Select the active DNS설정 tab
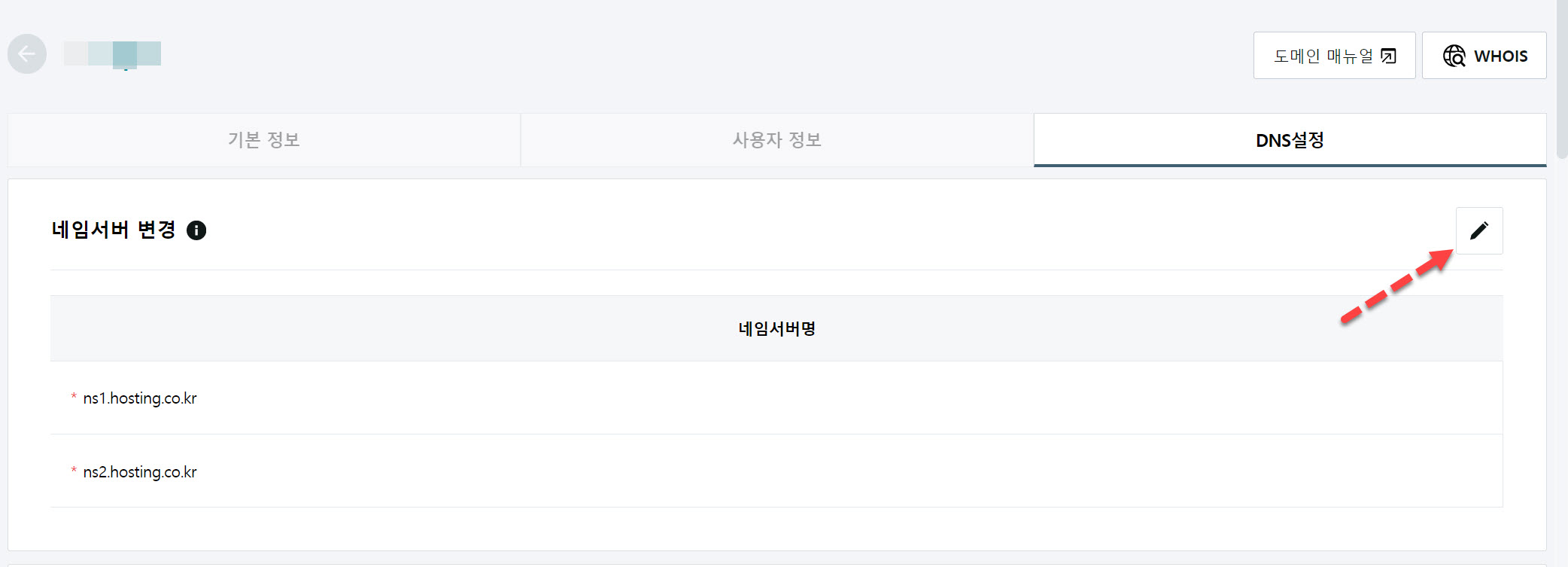Viewport: 1568px width, 567px height. pos(1290,140)
